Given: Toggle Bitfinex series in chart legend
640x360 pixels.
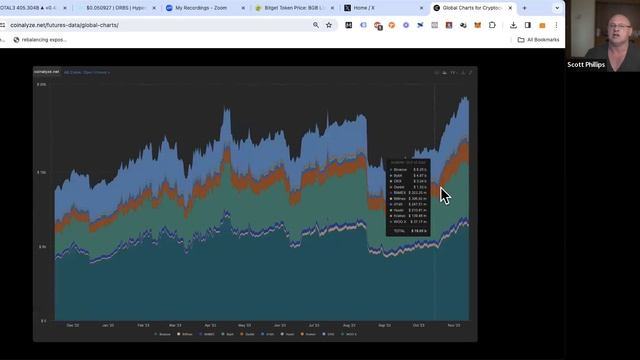Looking at the screenshot, I should coord(185,334).
